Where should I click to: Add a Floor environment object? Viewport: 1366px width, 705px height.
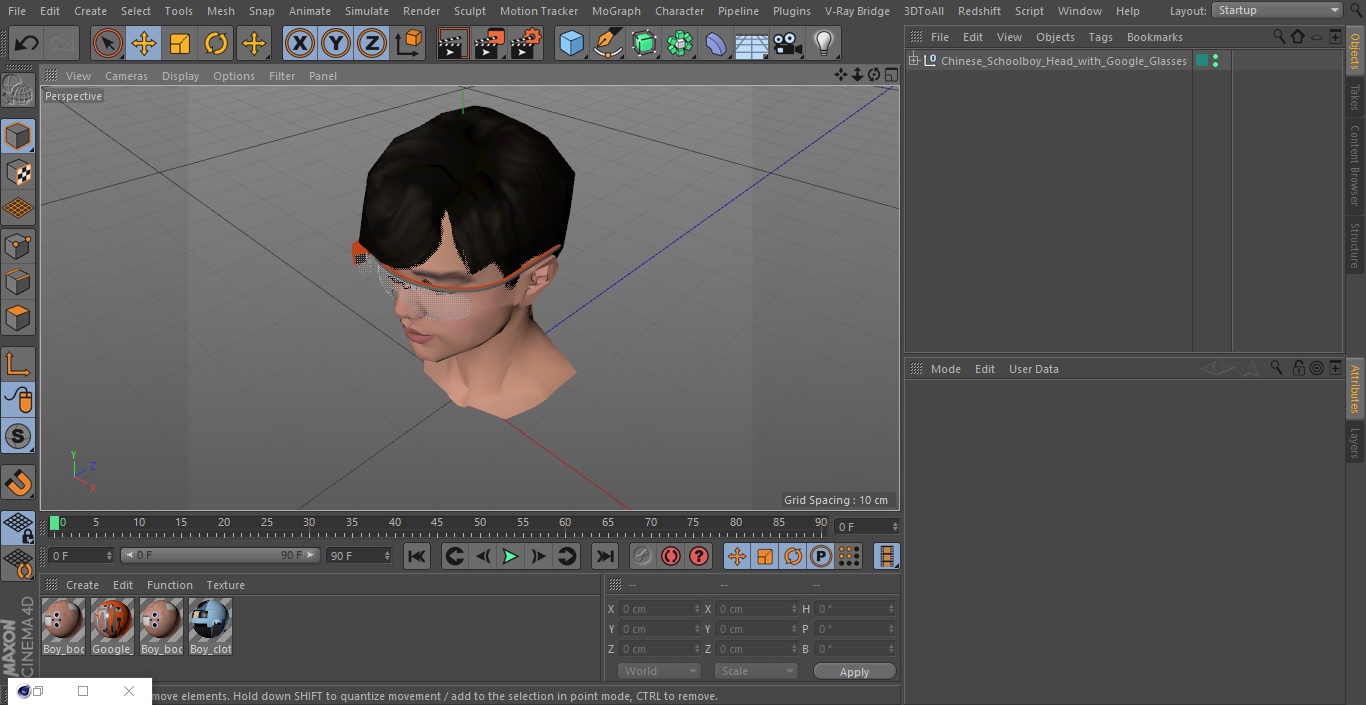click(x=752, y=43)
